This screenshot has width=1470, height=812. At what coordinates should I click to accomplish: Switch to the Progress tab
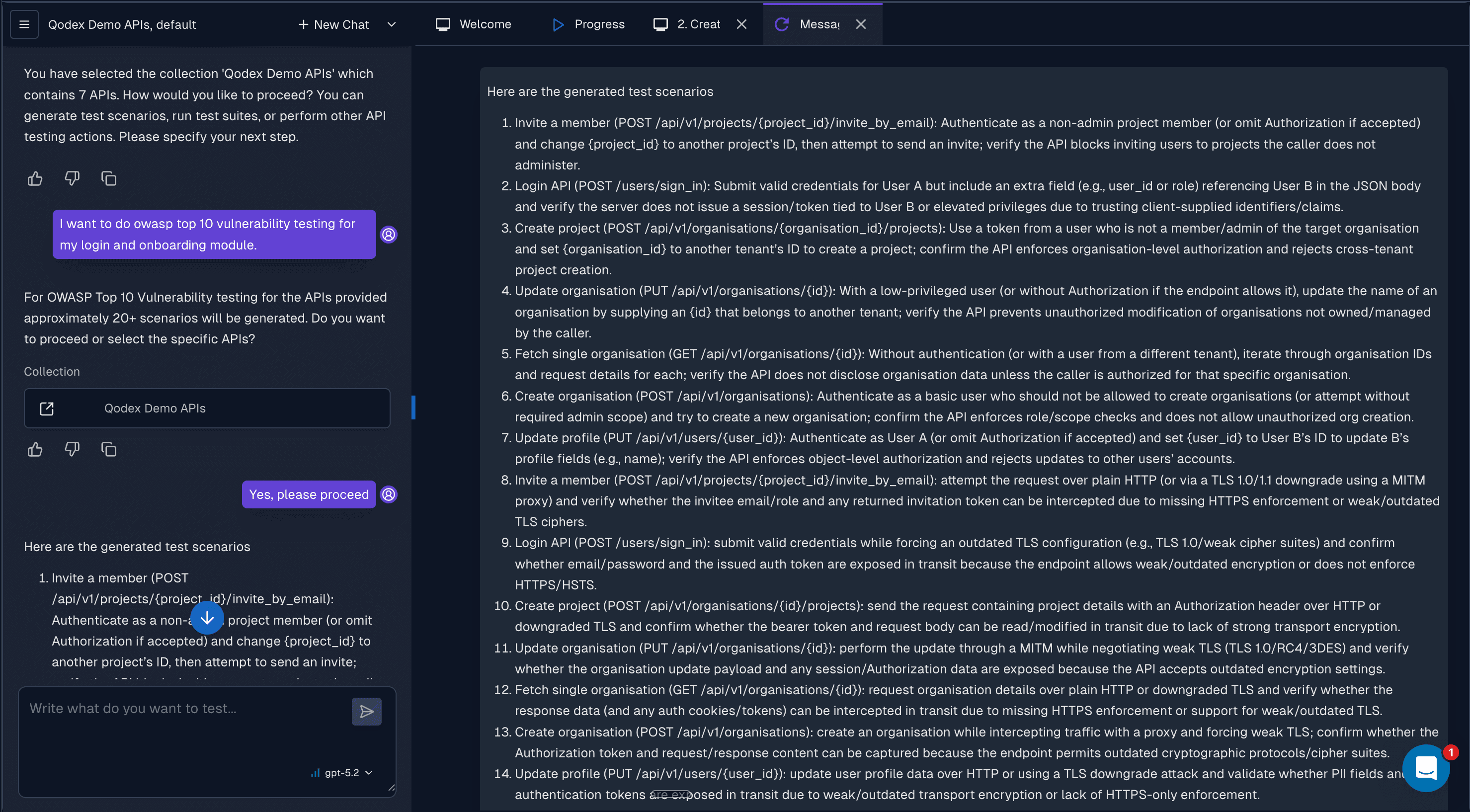click(588, 24)
